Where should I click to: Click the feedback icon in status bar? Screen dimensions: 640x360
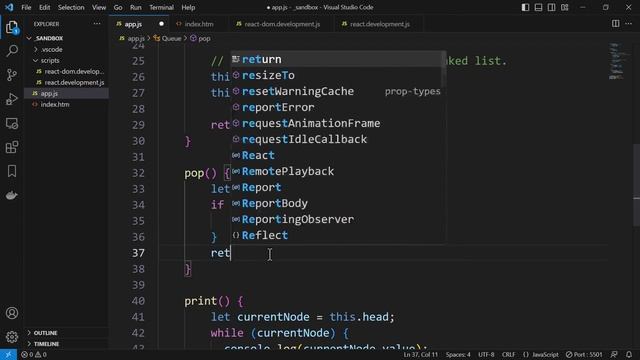coord(614,355)
